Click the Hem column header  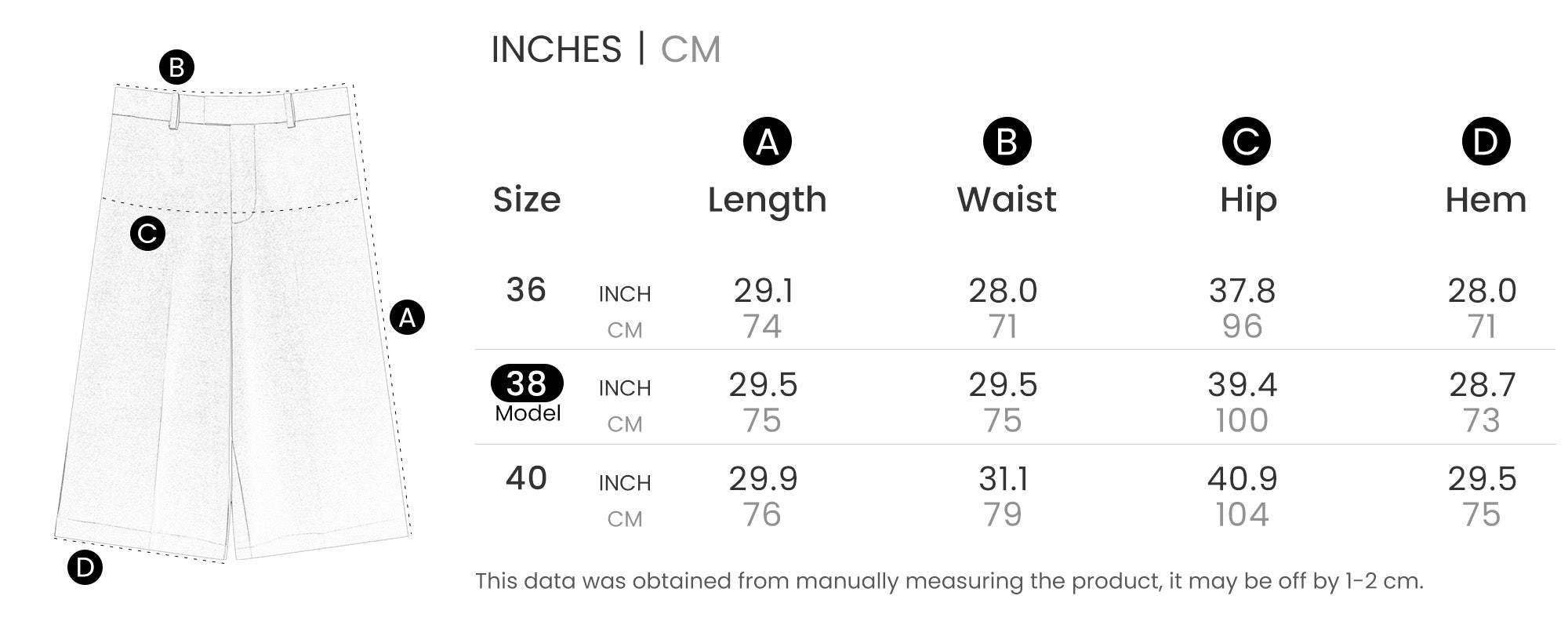pos(1486,200)
